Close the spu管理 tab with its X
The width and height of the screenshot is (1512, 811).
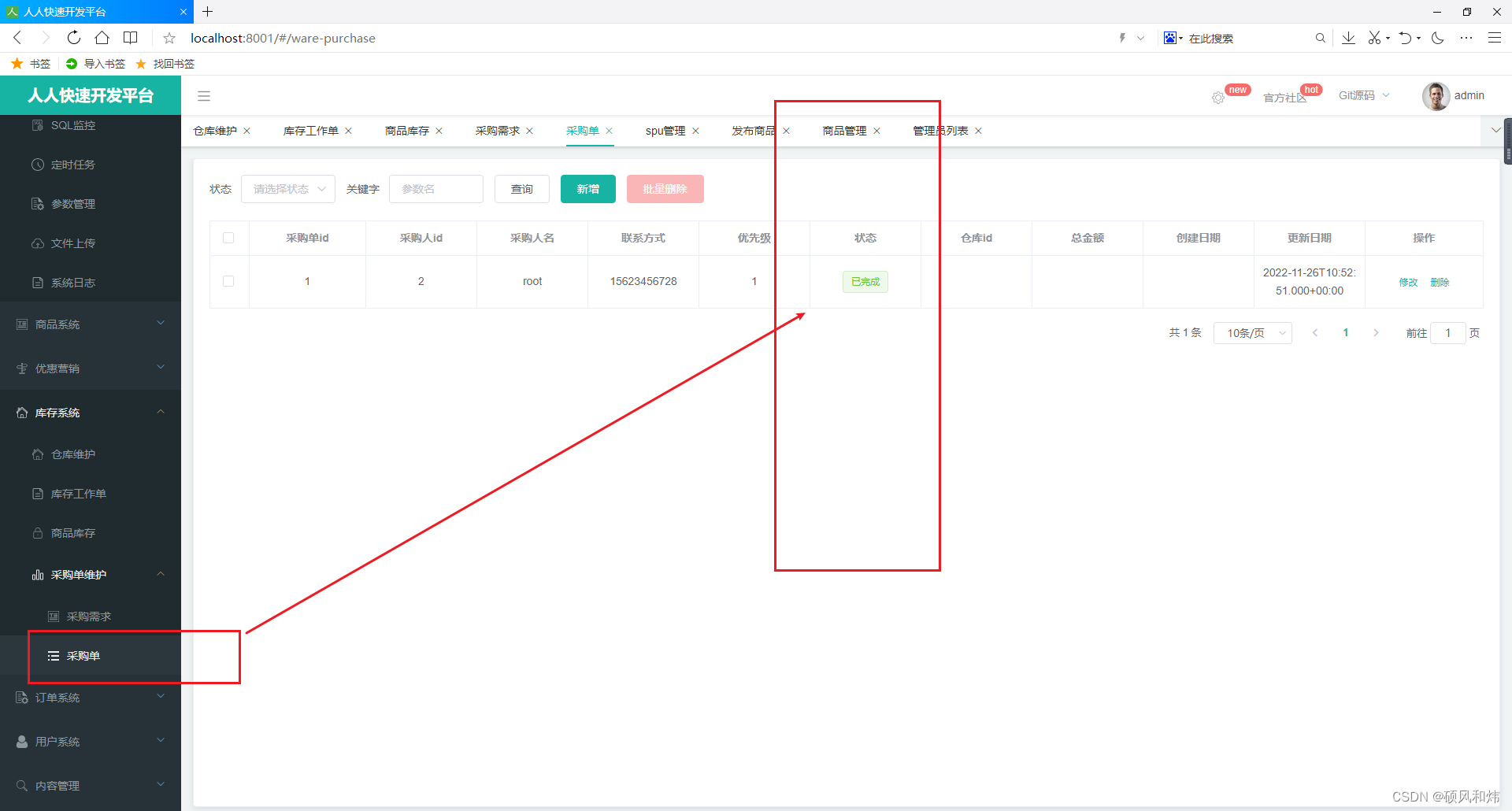pos(695,131)
